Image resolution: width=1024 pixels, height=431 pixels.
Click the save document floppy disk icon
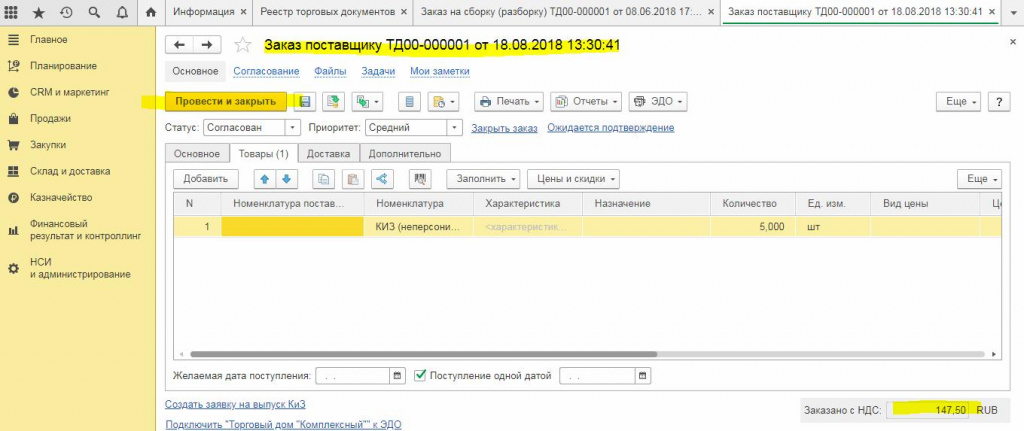[305, 102]
